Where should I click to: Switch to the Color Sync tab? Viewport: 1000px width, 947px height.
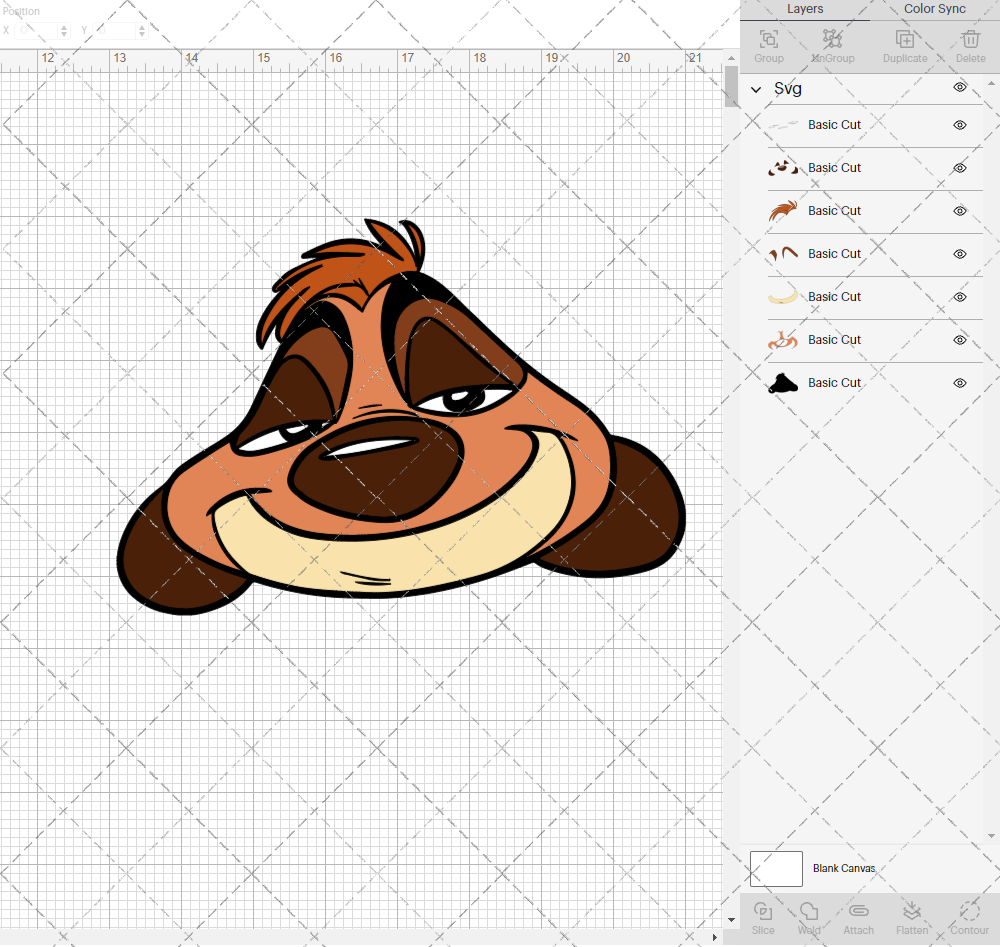(x=934, y=9)
